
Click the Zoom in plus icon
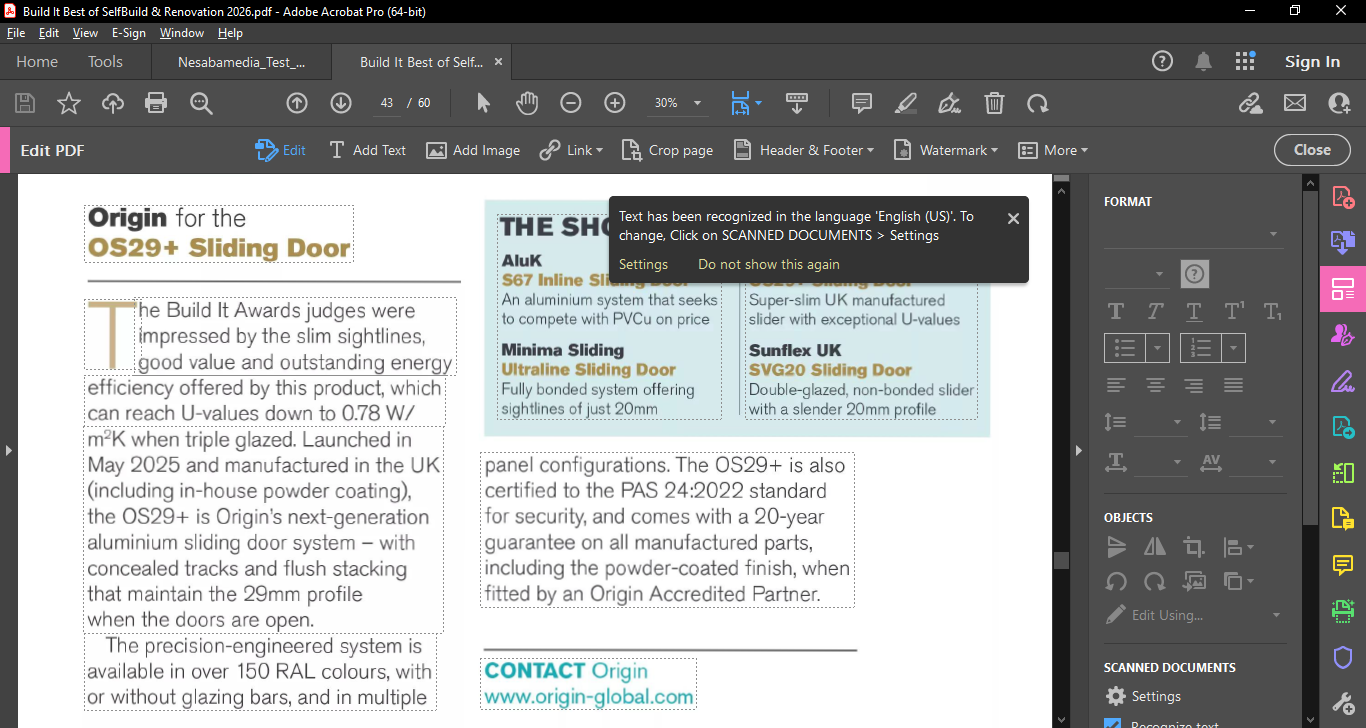(x=615, y=103)
